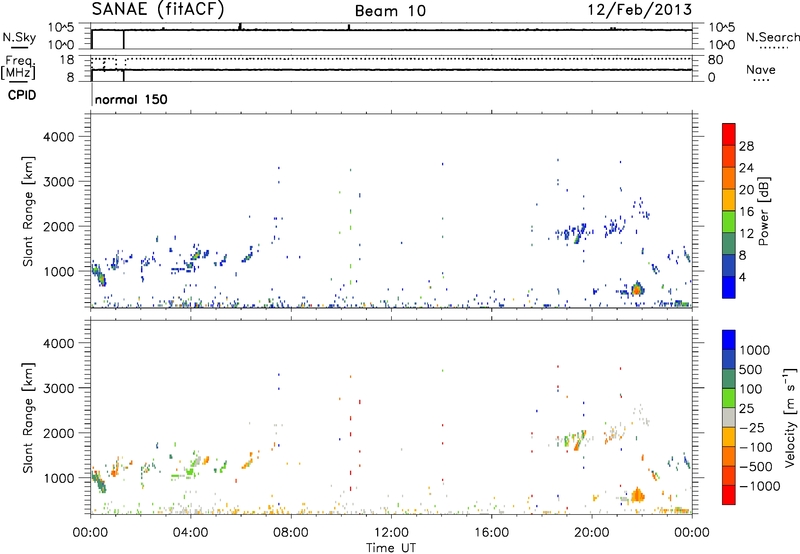800x554 pixels.
Task: Select the N.Search legend label
Action: point(773,37)
